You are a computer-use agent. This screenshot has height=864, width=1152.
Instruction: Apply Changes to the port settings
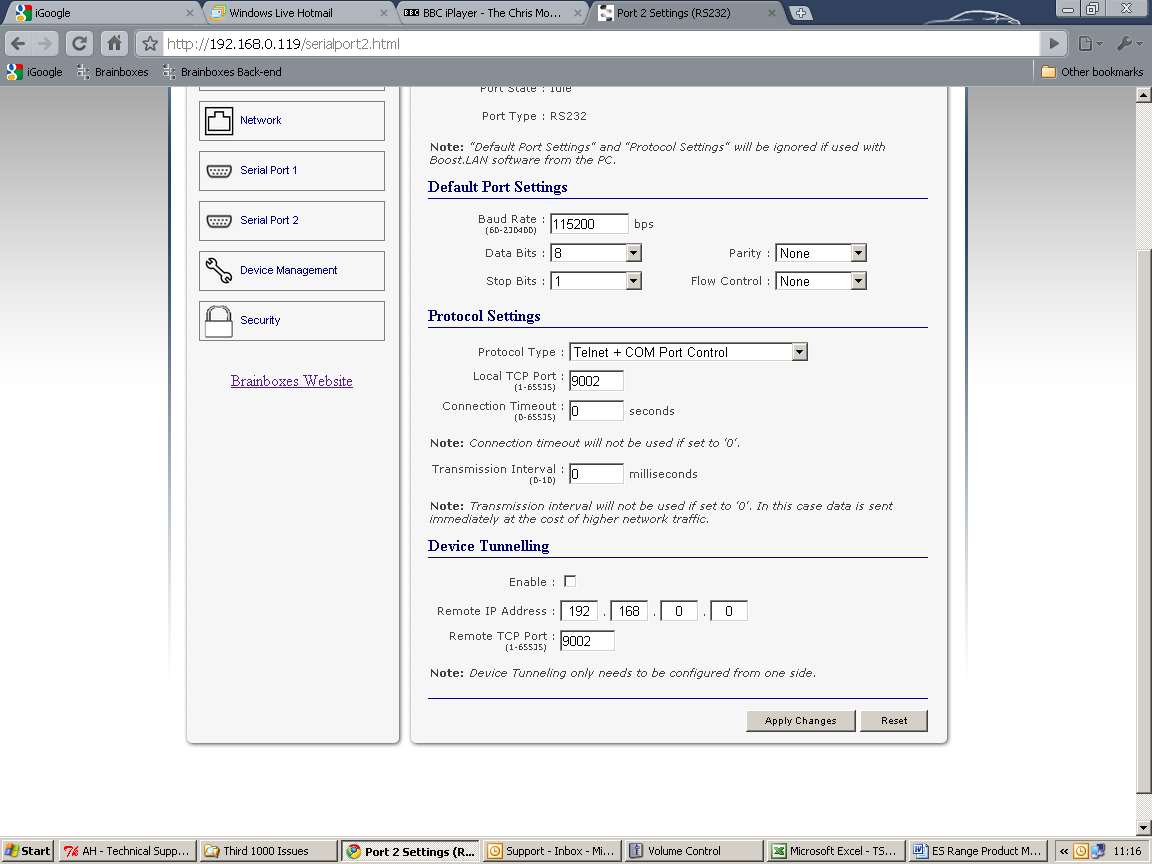point(800,720)
